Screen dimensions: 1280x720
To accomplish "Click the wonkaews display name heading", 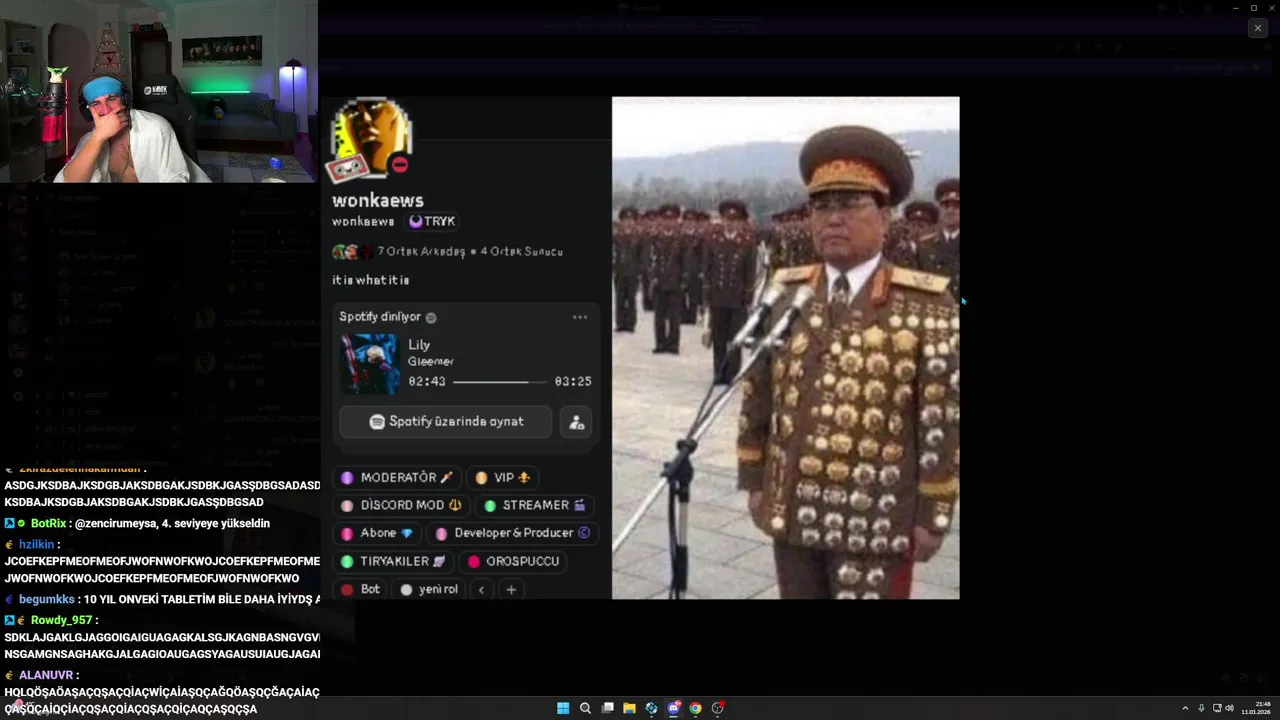I will [378, 201].
